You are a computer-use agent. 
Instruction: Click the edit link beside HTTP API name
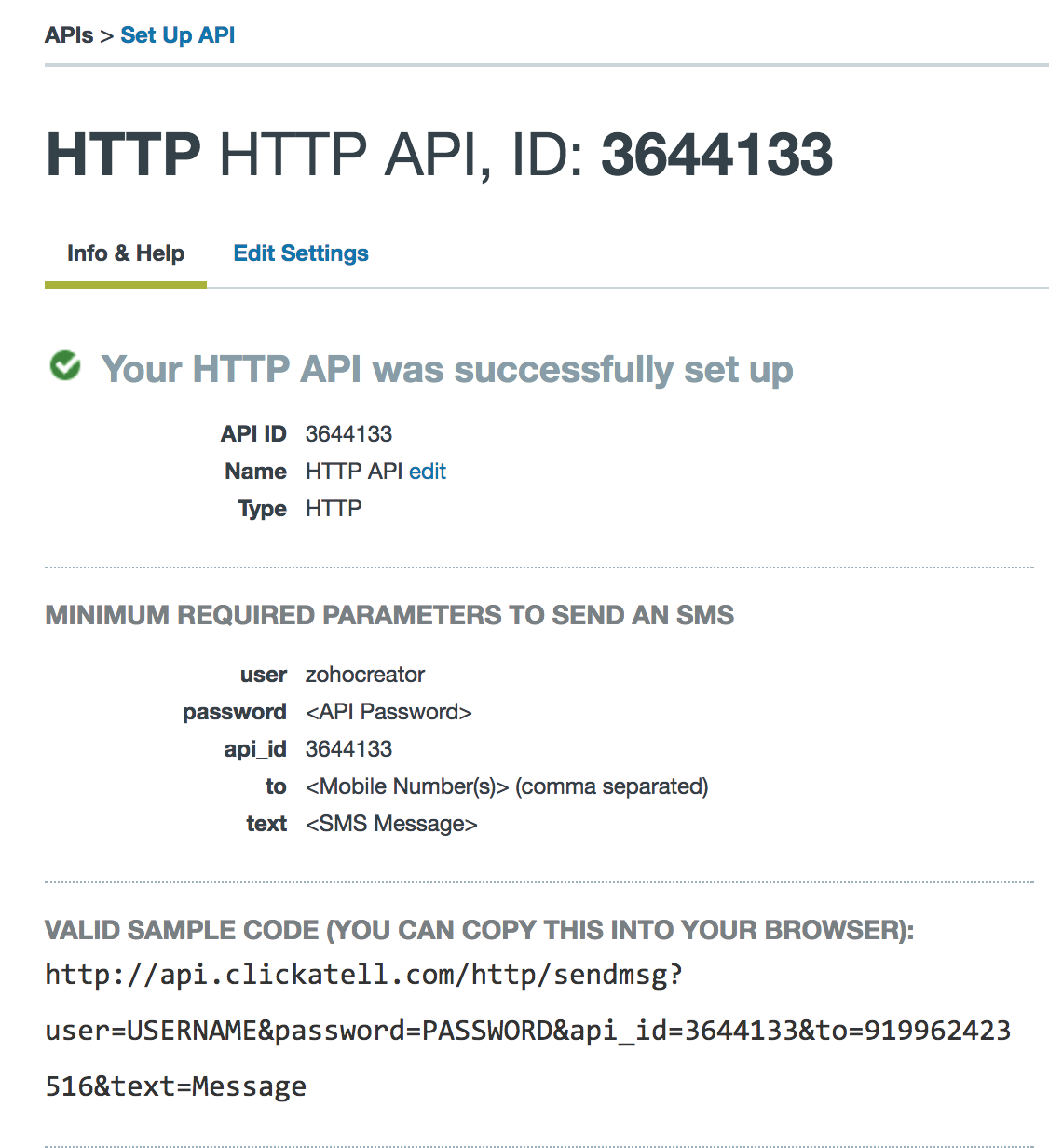tap(428, 471)
